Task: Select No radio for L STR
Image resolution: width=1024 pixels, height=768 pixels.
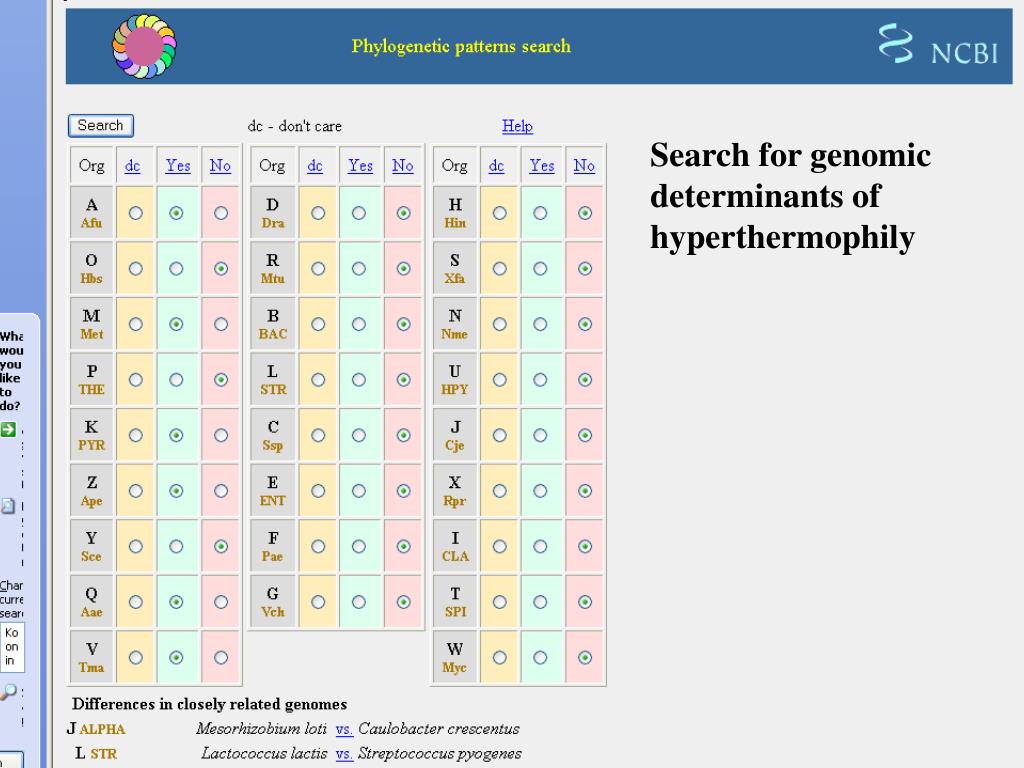Action: click(x=404, y=379)
